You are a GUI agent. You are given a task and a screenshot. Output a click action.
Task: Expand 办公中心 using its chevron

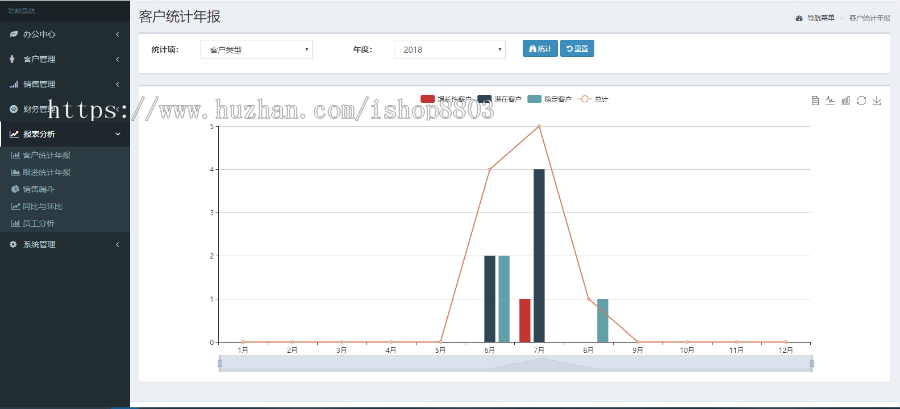(117, 34)
